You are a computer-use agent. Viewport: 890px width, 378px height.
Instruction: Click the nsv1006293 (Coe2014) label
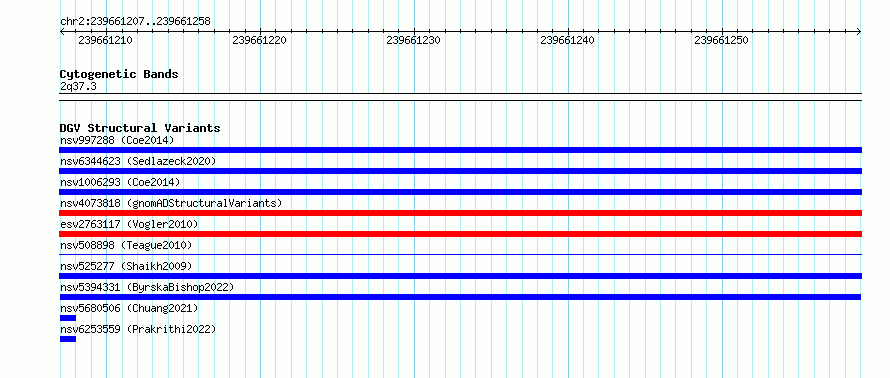(120, 182)
